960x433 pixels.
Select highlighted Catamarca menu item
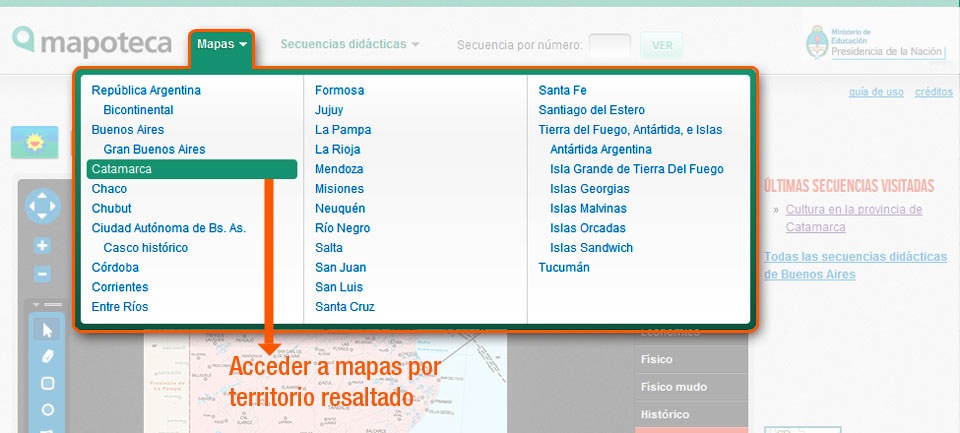tap(192, 169)
